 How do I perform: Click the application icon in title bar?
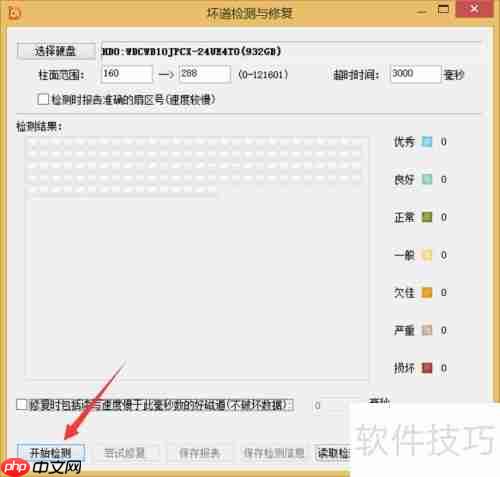tap(14, 13)
